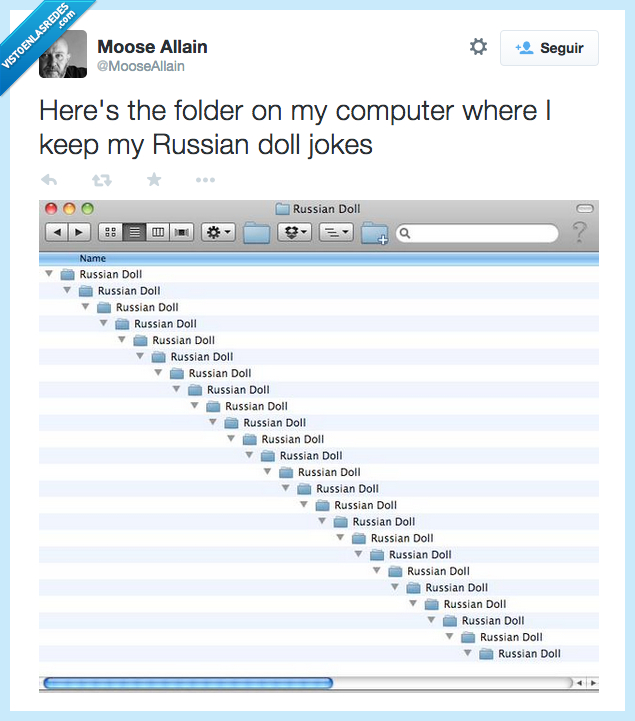Open the gear settings icon beside Seguir

click(478, 47)
